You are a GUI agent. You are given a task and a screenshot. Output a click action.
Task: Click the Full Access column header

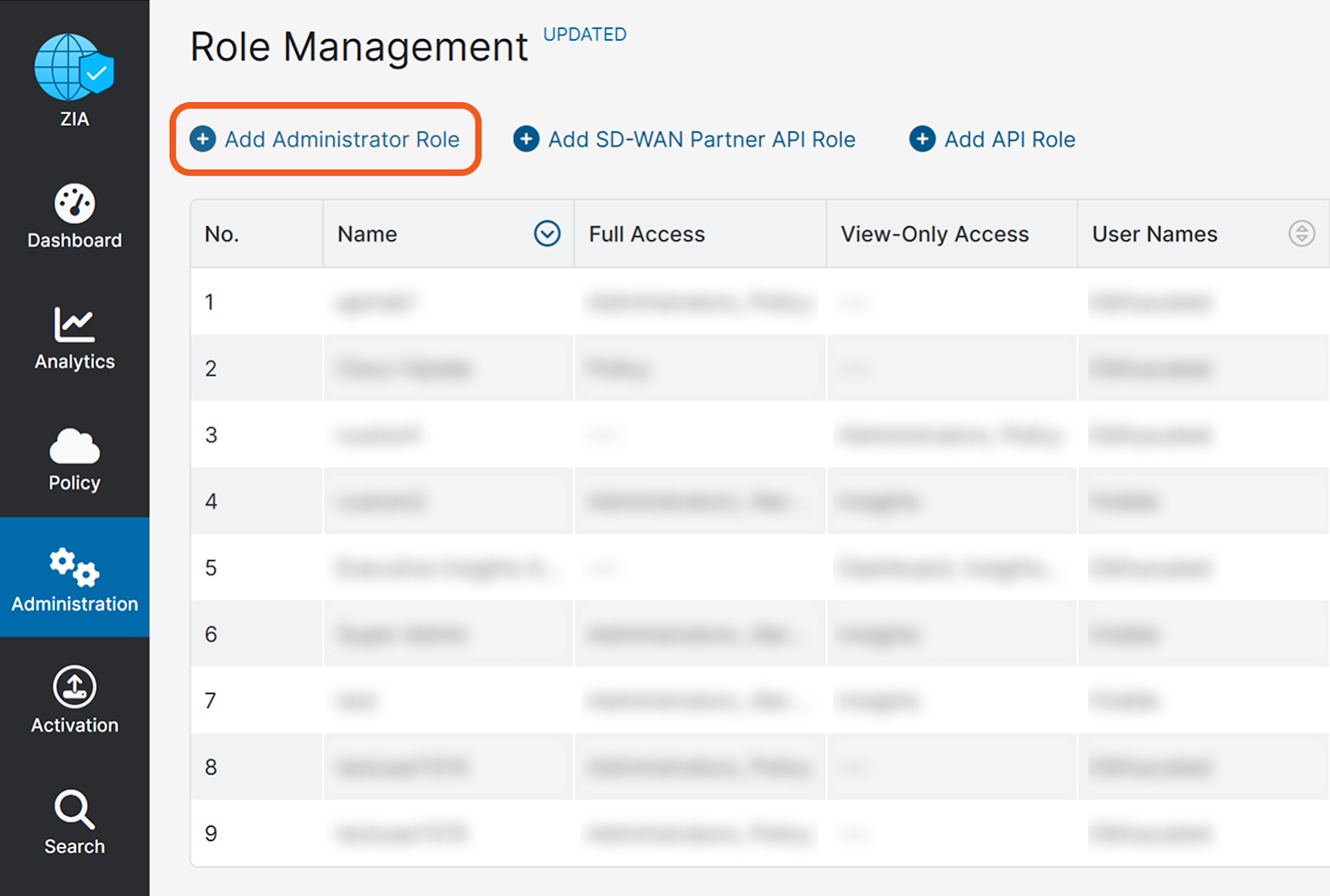pos(647,234)
